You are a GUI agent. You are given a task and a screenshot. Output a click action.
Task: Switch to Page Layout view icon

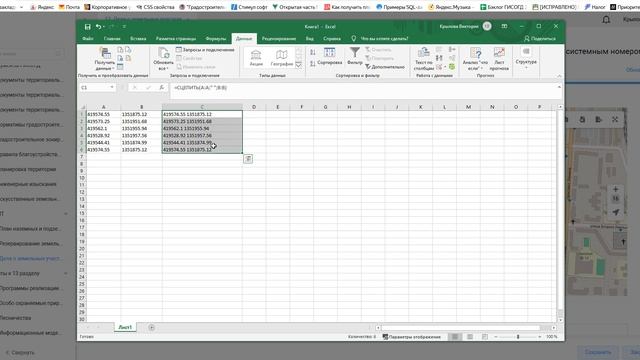click(x=470, y=337)
